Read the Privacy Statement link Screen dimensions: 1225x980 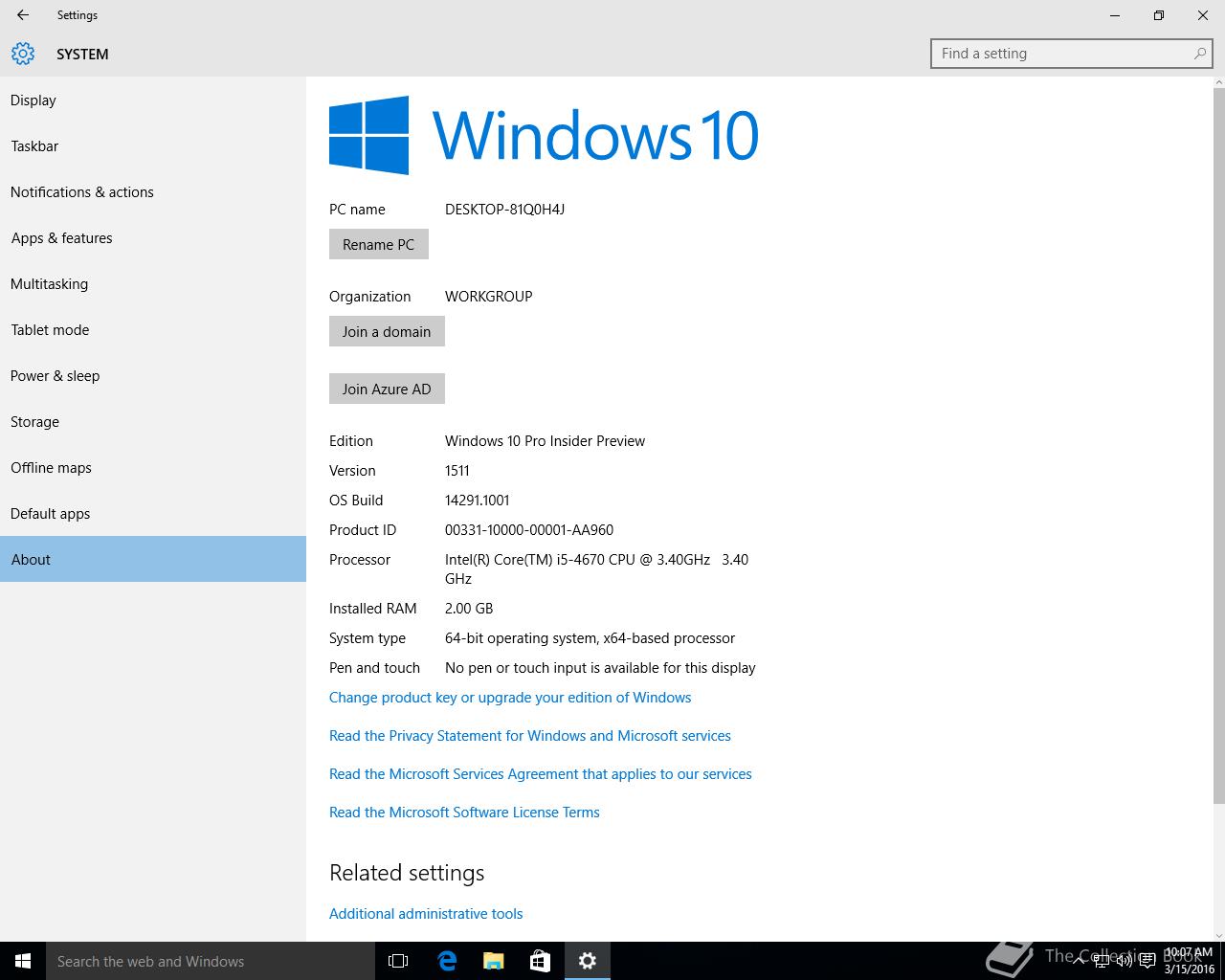coord(530,735)
